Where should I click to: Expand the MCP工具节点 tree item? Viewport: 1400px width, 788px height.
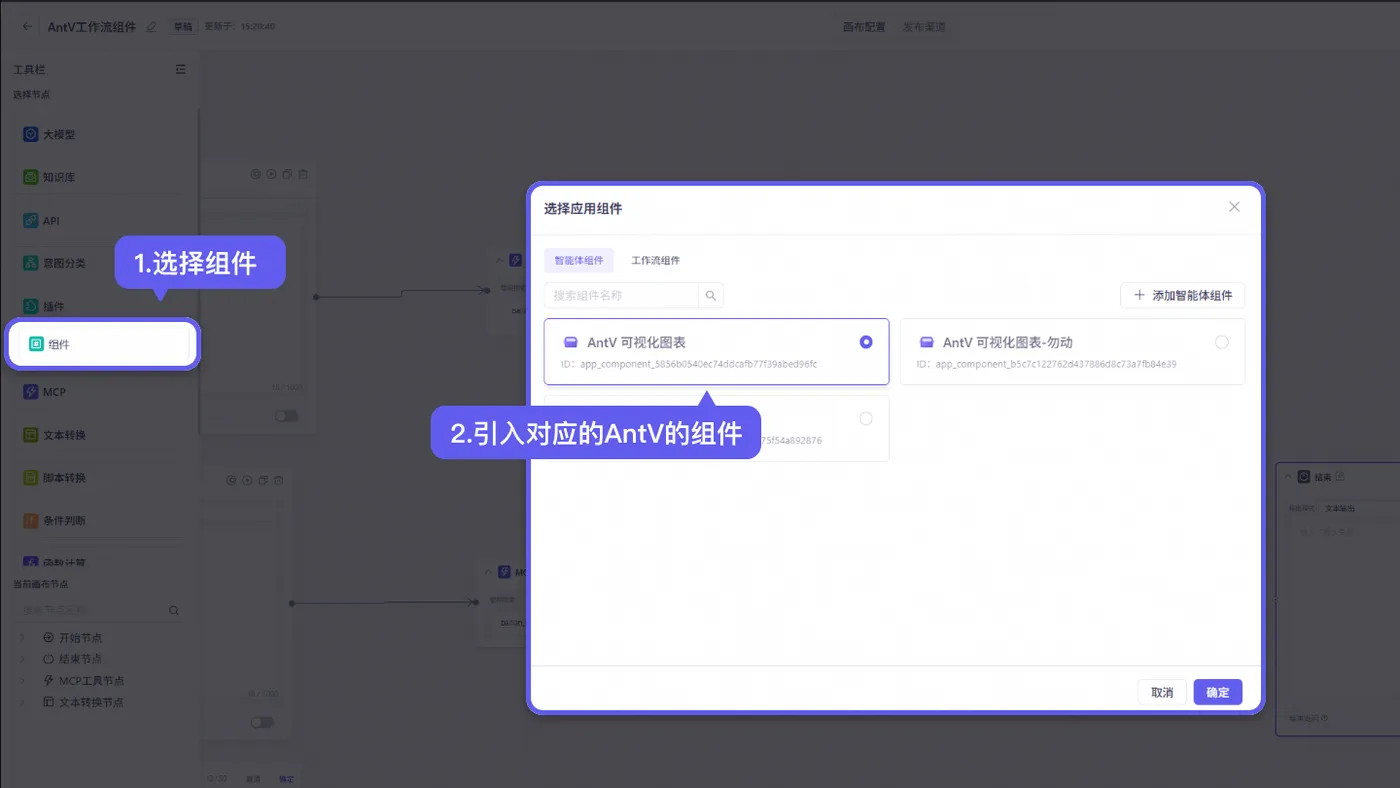(22, 681)
